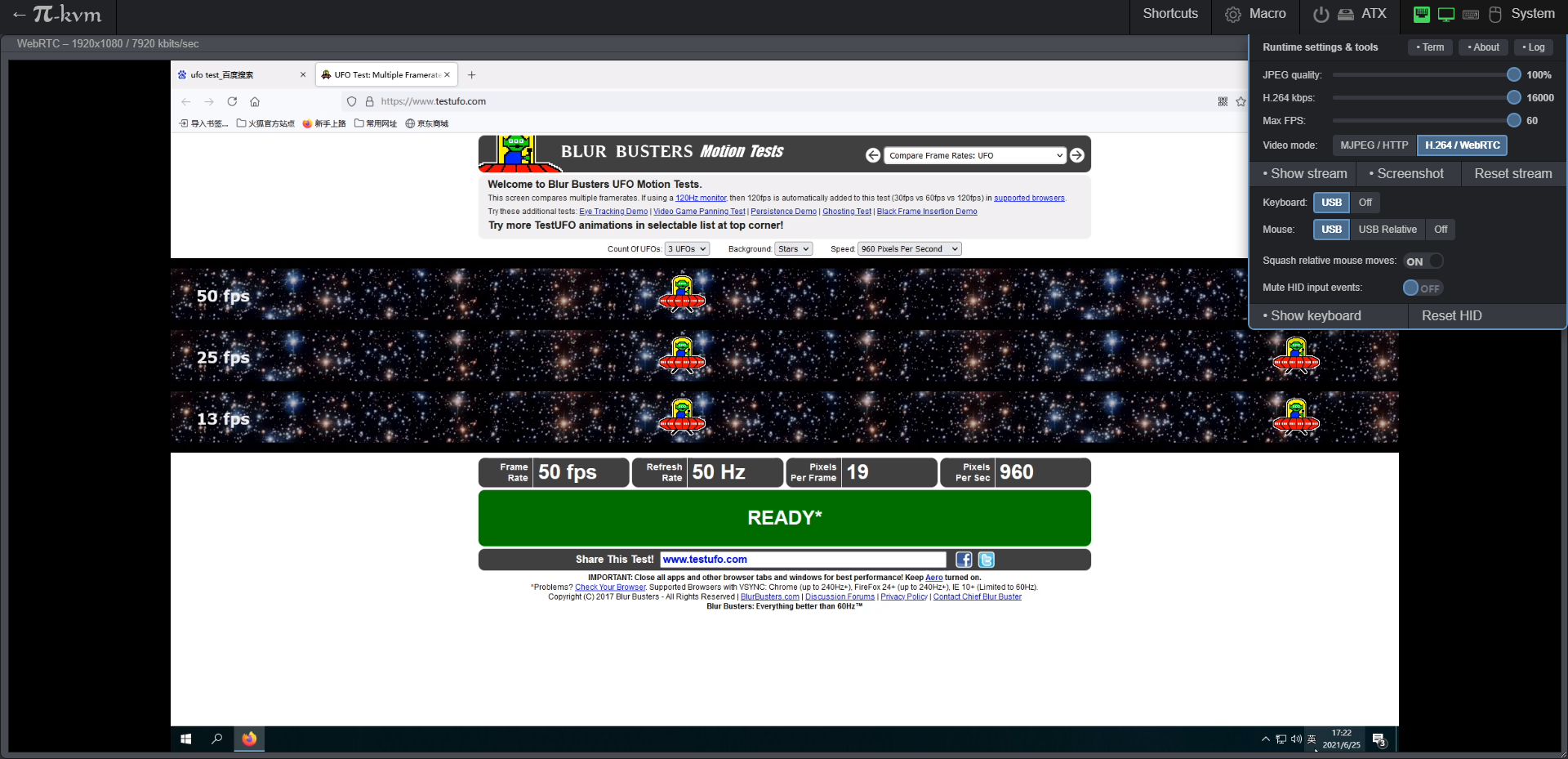The width and height of the screenshot is (1568, 759).
Task: Open the Log window
Action: pos(1534,47)
